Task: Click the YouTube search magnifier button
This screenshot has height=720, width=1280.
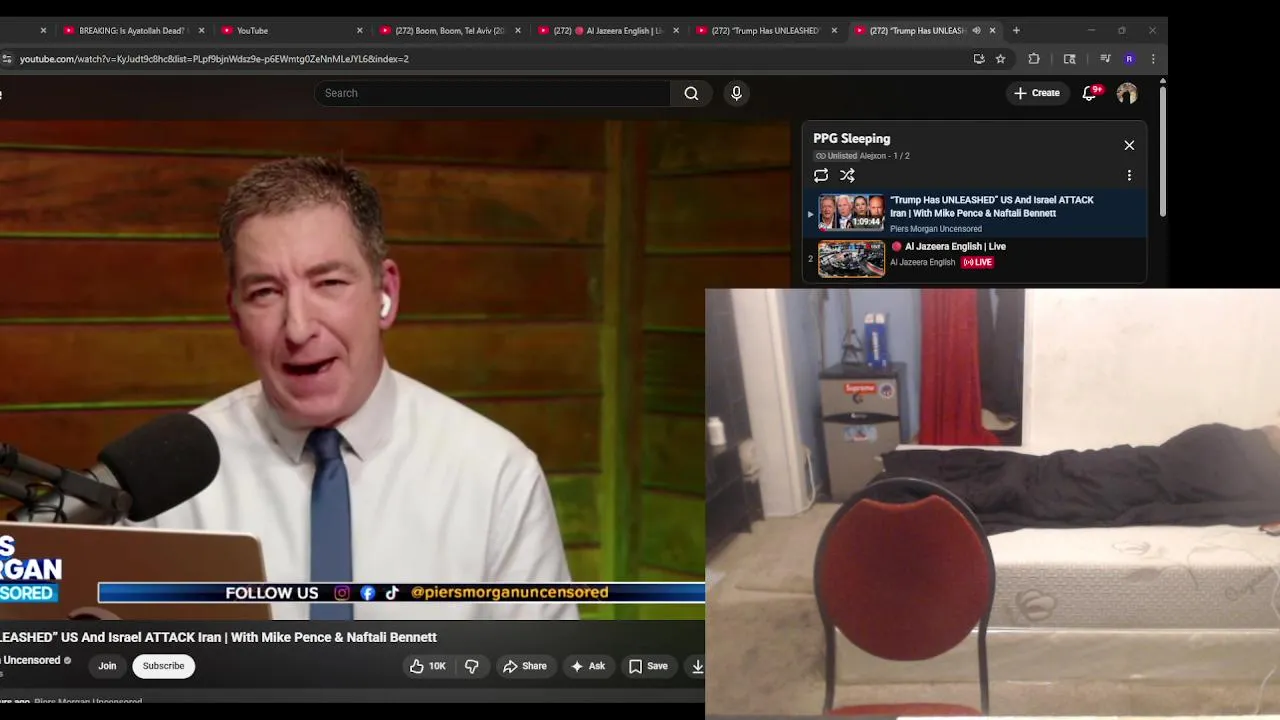Action: point(691,93)
